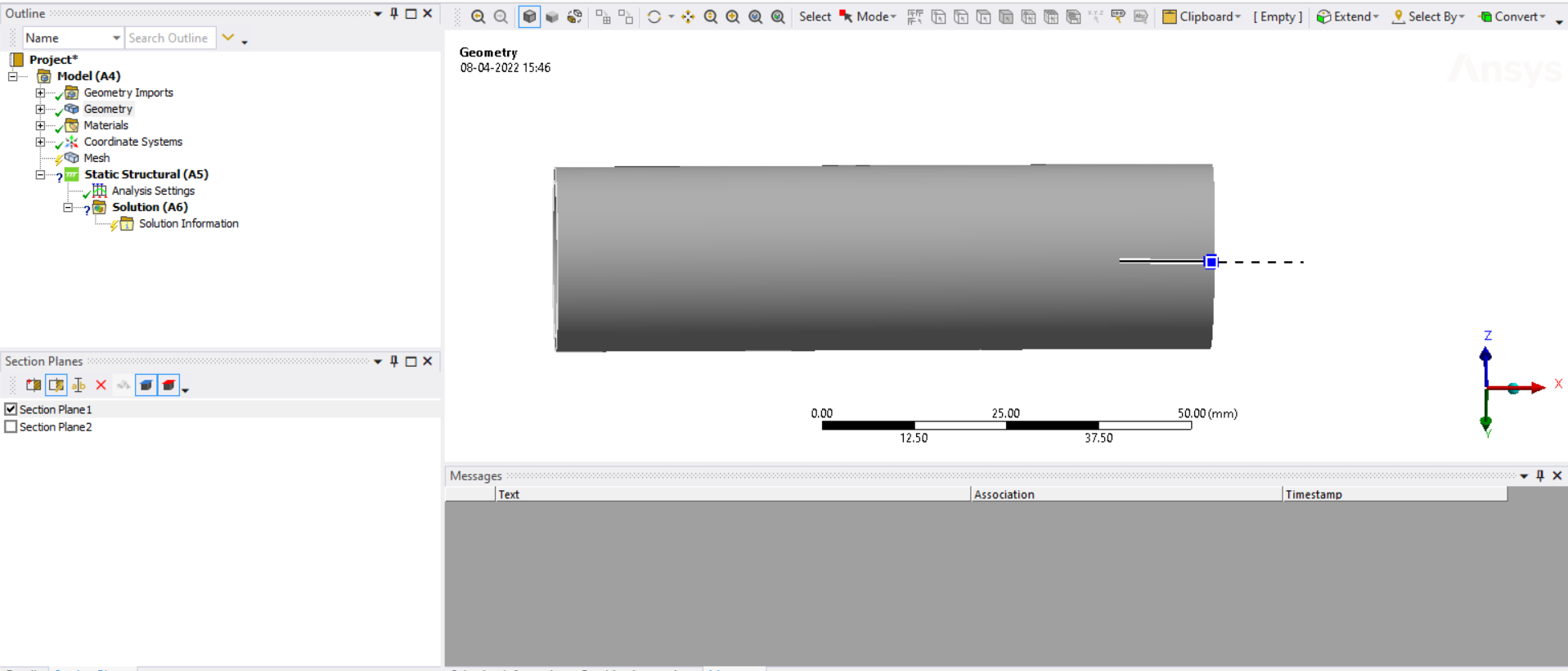Click the blue section plane handle
Image resolution: width=1568 pixels, height=671 pixels.
(1211, 262)
